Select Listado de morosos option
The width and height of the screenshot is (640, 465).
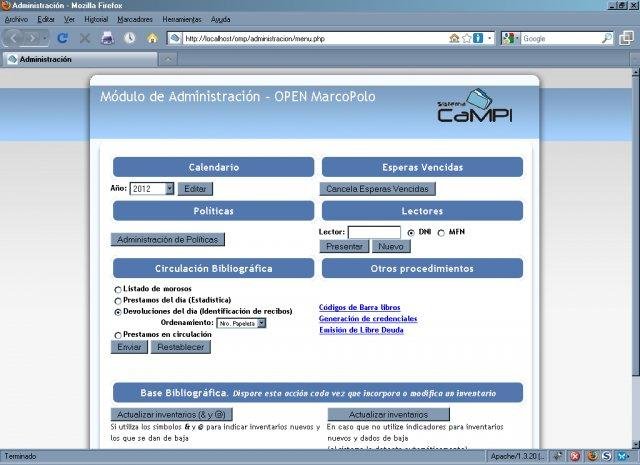click(118, 289)
